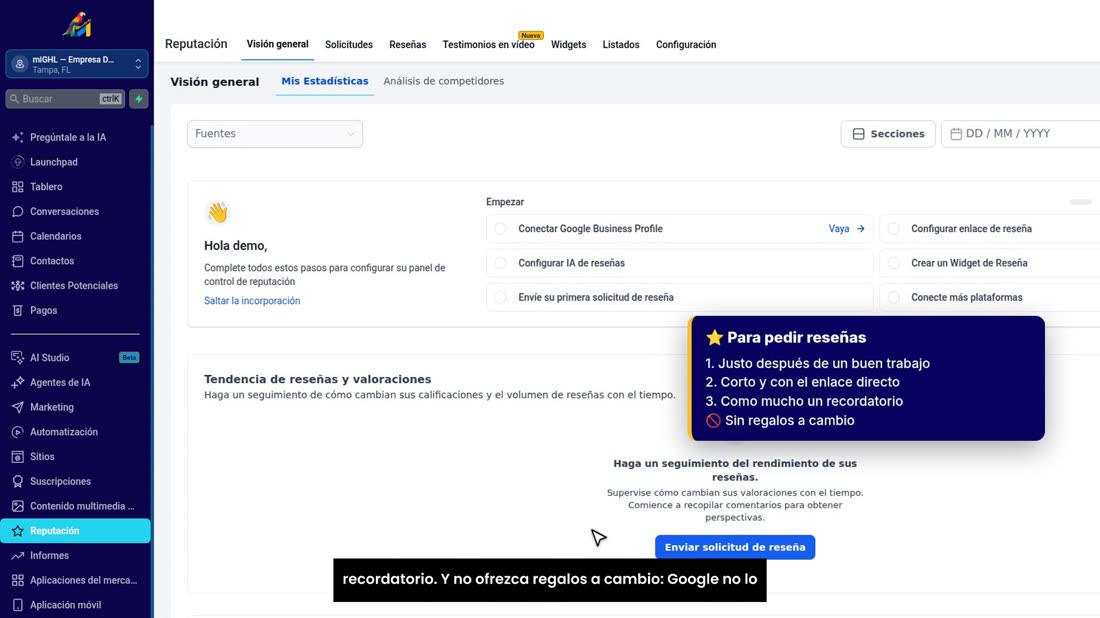Open the Visión general tab
The image size is (1100, 618).
[277, 44]
